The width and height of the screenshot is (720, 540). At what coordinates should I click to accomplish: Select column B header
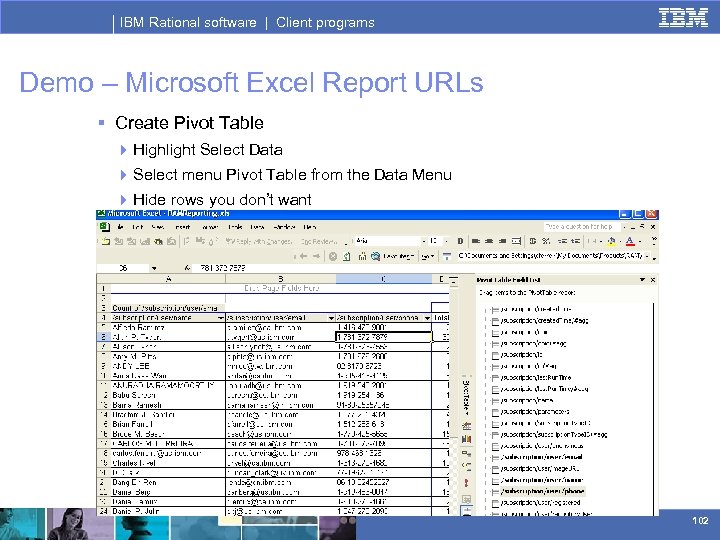point(281,278)
